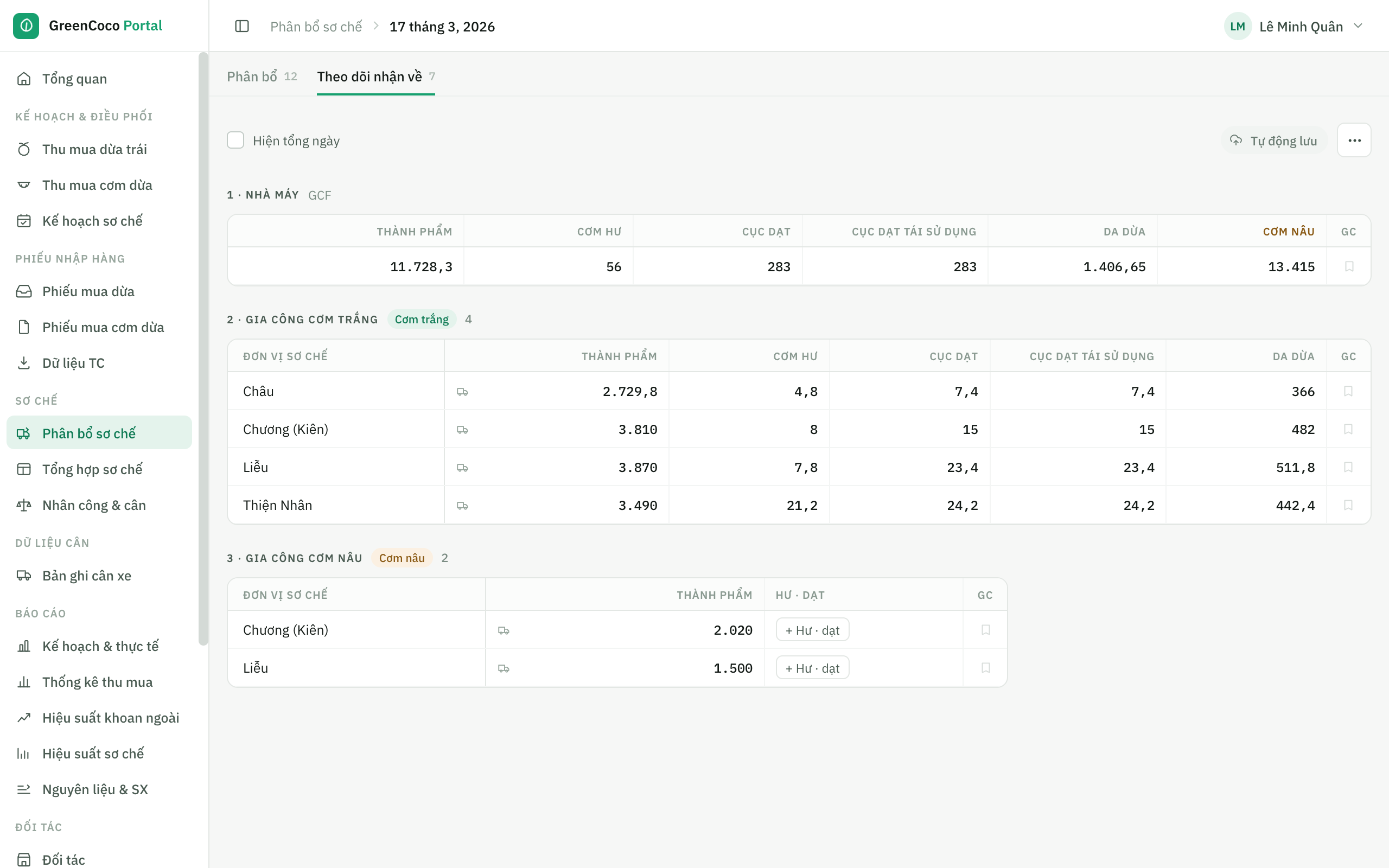Click the Cơm nâu 13.415 value cell
1389x868 pixels.
1241,266
